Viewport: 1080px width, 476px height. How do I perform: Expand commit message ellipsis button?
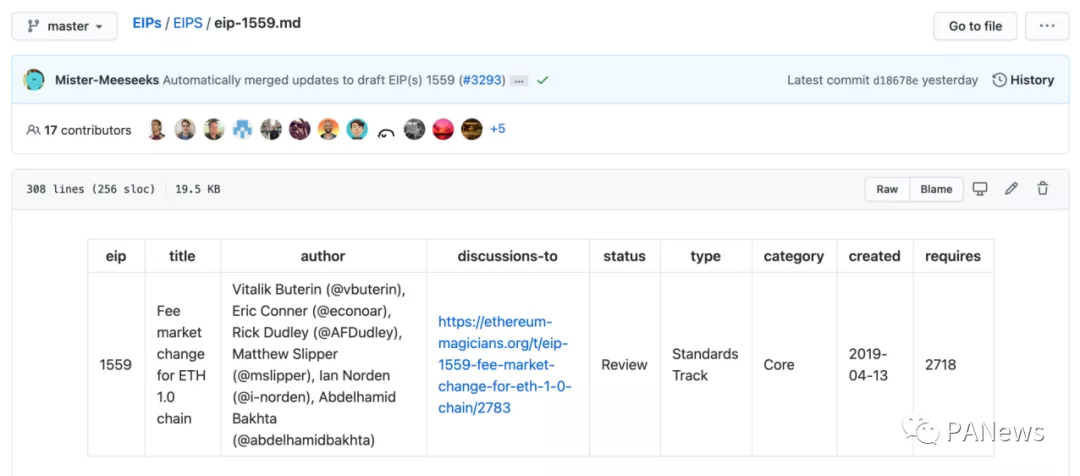pos(519,80)
